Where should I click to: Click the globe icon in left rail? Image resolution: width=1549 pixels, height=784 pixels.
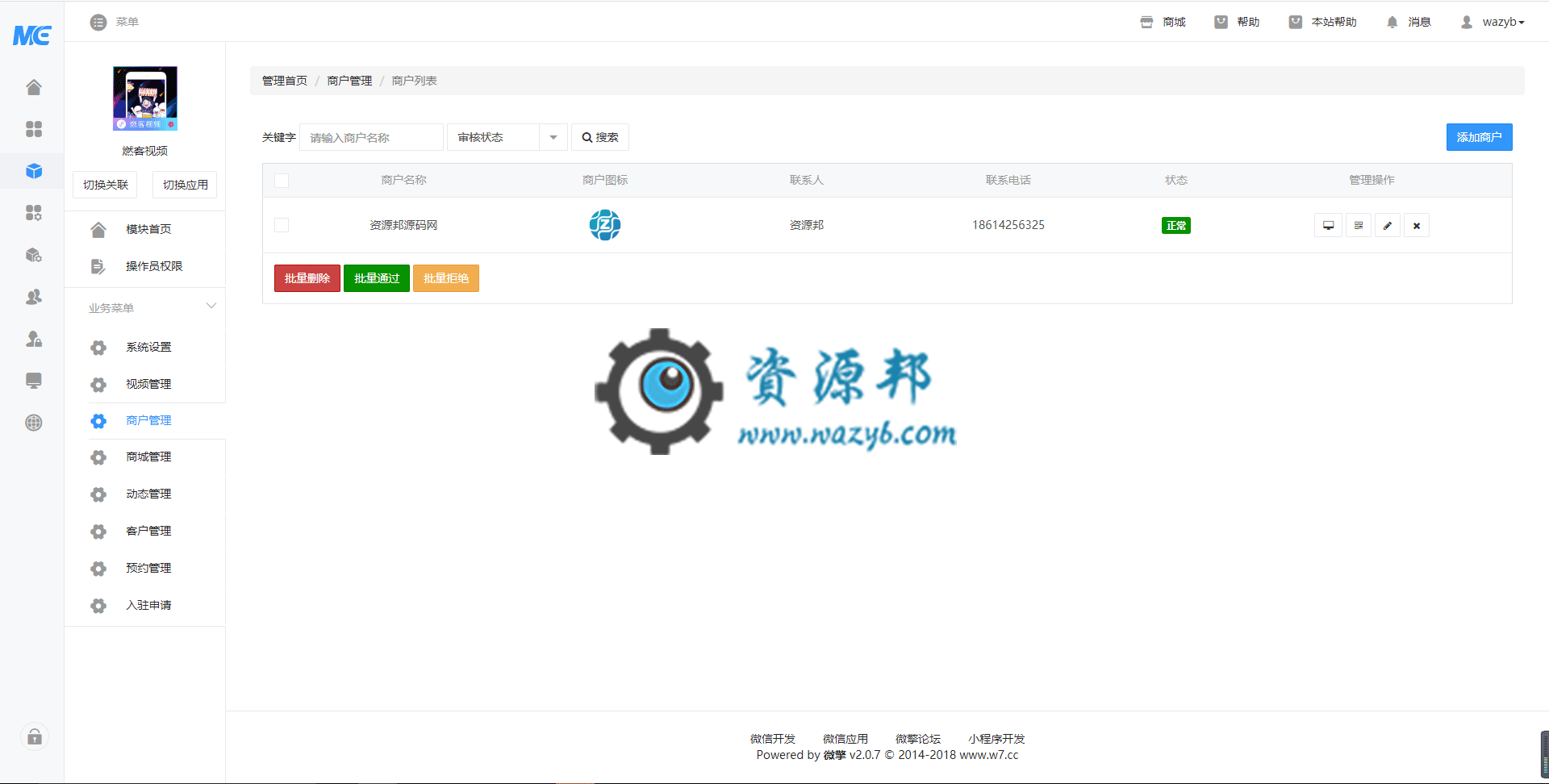tap(34, 423)
